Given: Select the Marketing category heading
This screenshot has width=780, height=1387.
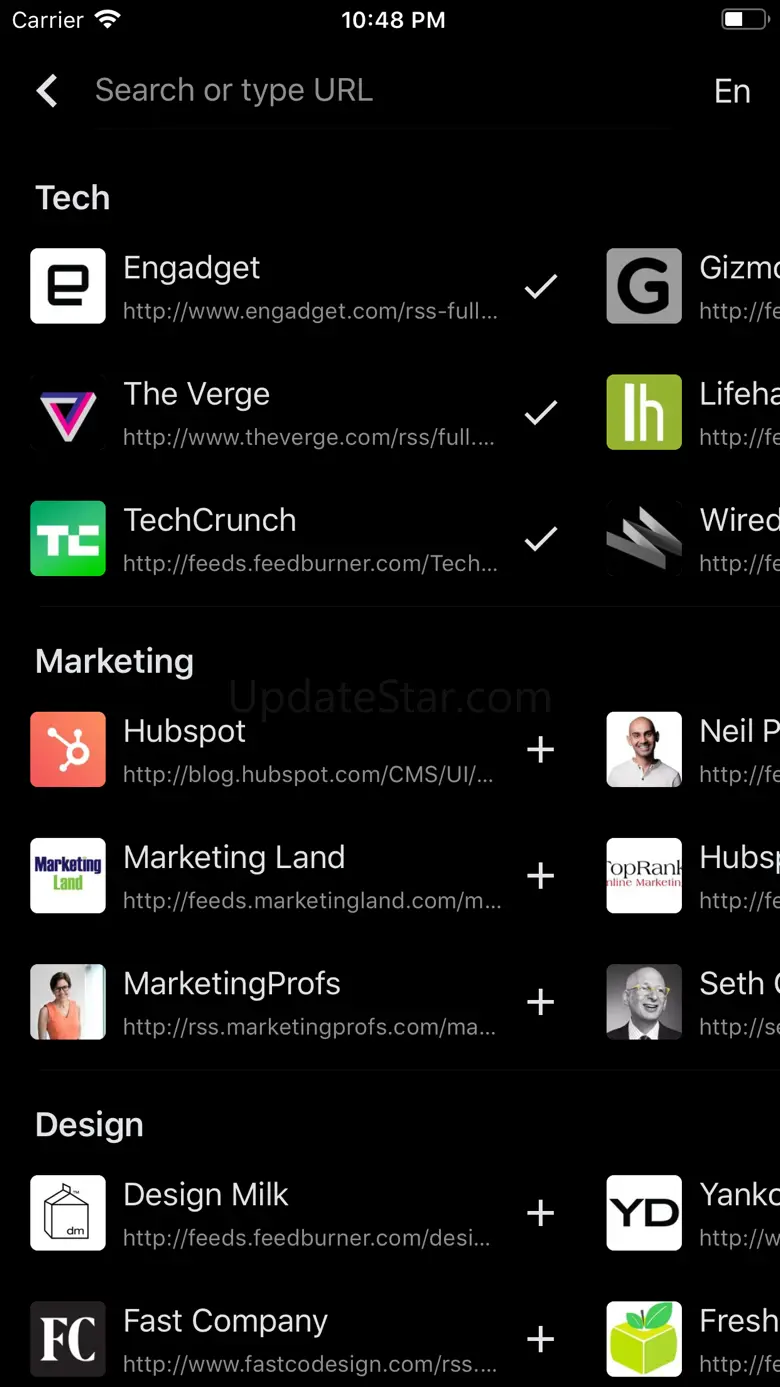Looking at the screenshot, I should click(x=115, y=661).
